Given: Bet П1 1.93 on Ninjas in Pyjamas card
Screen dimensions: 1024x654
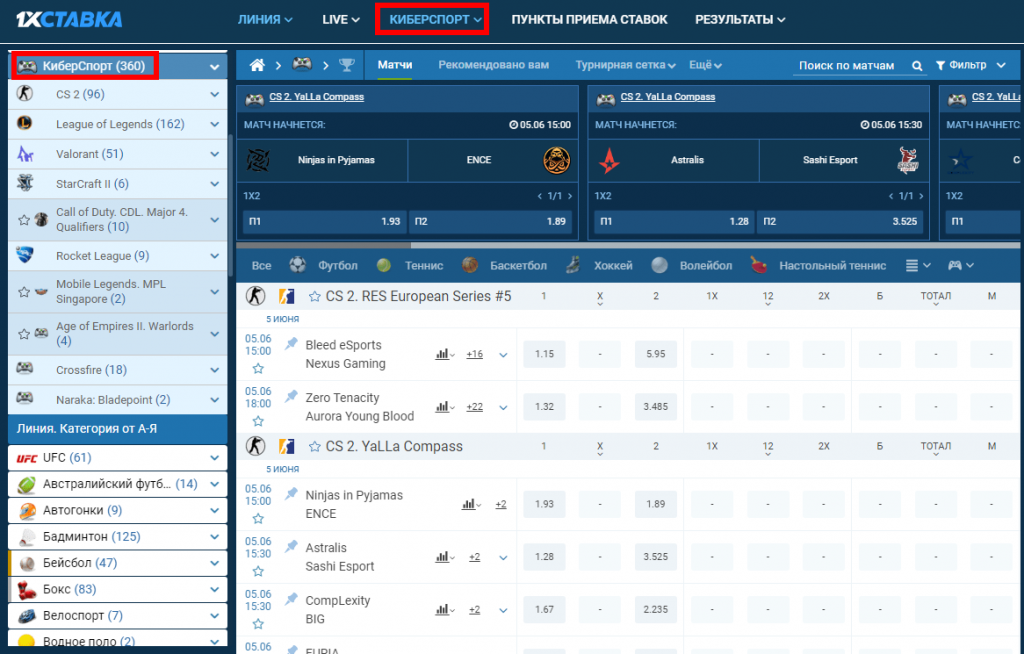Looking at the screenshot, I should (x=325, y=221).
